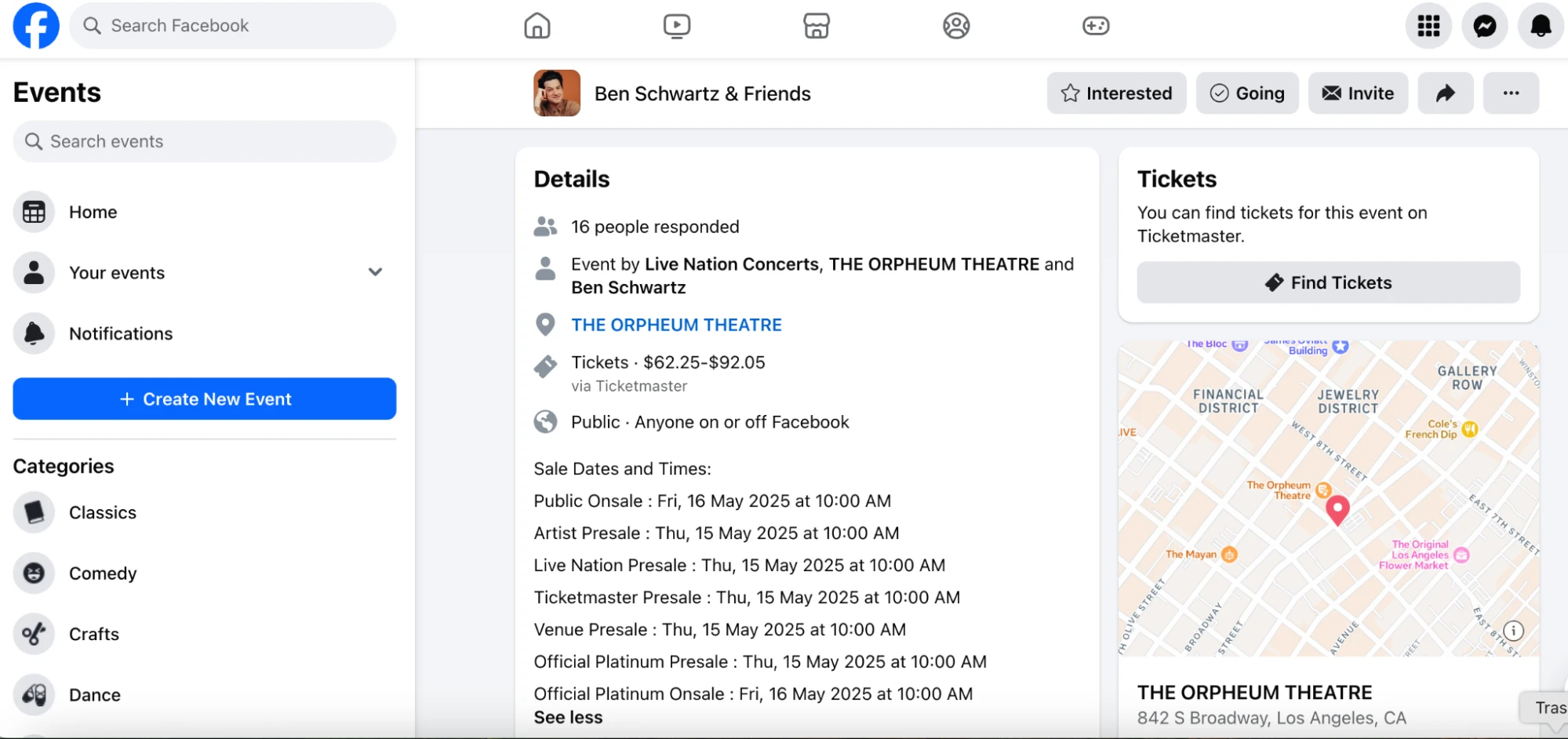1568x739 pixels.
Task: Open the Home feed icon in top navigation
Action: coord(537,26)
